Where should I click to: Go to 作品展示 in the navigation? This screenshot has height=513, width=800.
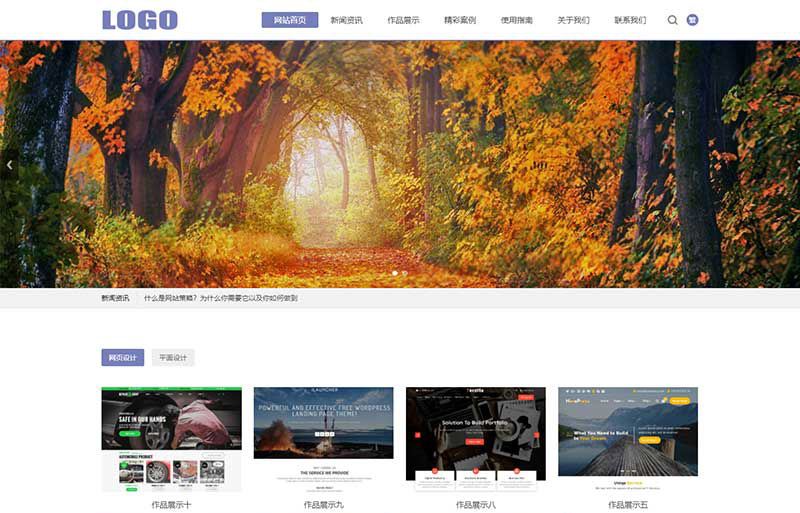point(403,20)
